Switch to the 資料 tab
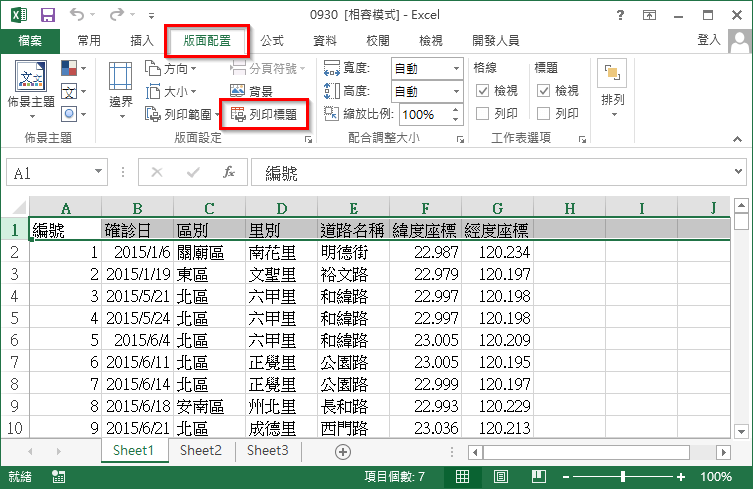The height and width of the screenshot is (489, 753). click(325, 41)
